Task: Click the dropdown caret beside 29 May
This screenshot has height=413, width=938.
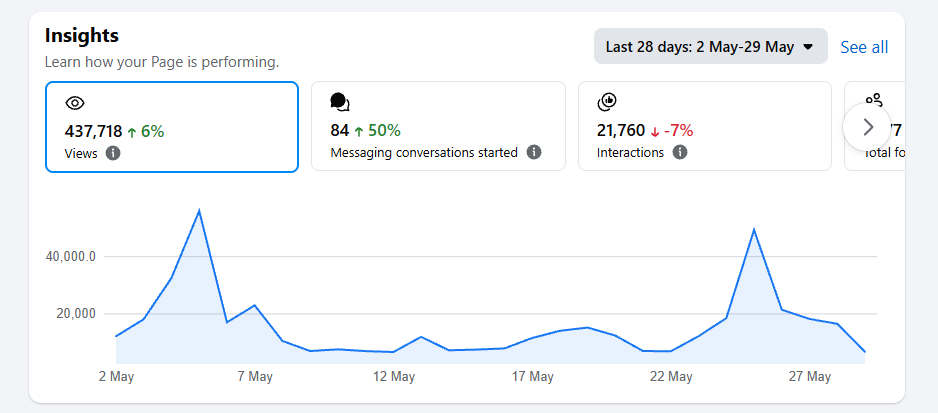Action: click(808, 47)
